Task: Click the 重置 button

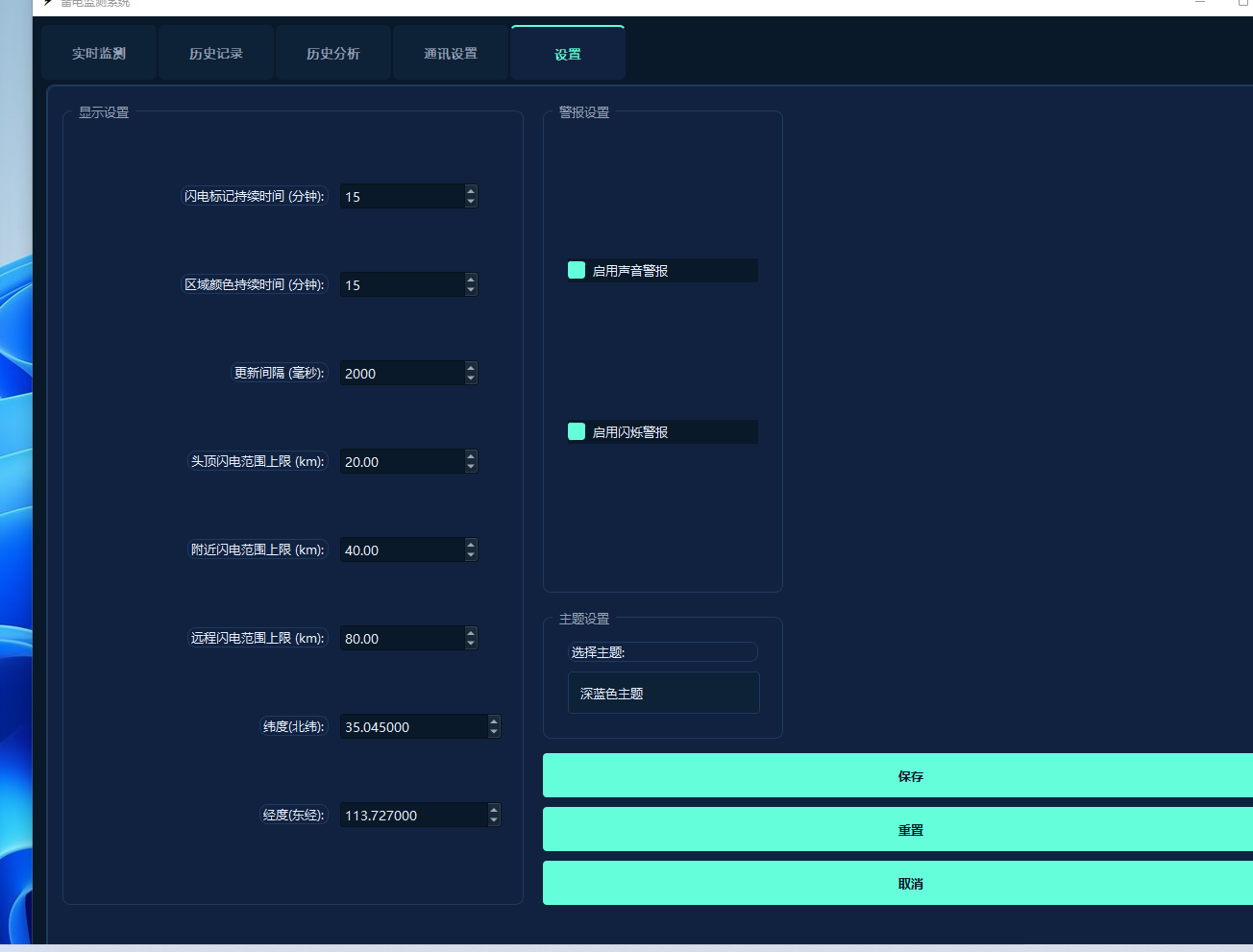Action: coord(897,829)
